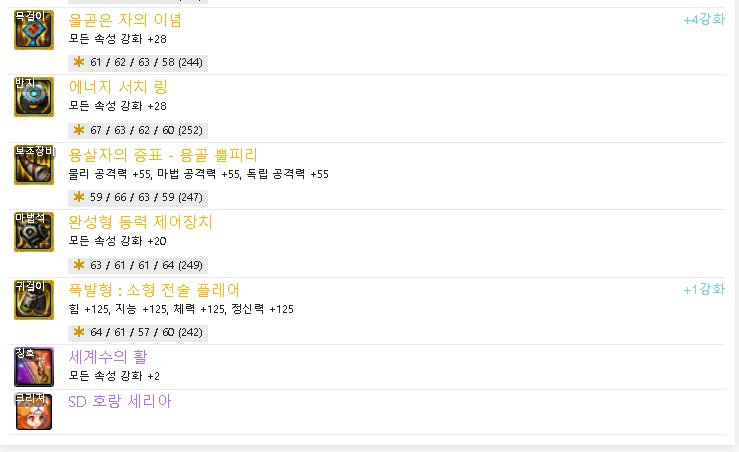Click the +4강화 label on necklace row
739x452 pixels.
(x=704, y=20)
